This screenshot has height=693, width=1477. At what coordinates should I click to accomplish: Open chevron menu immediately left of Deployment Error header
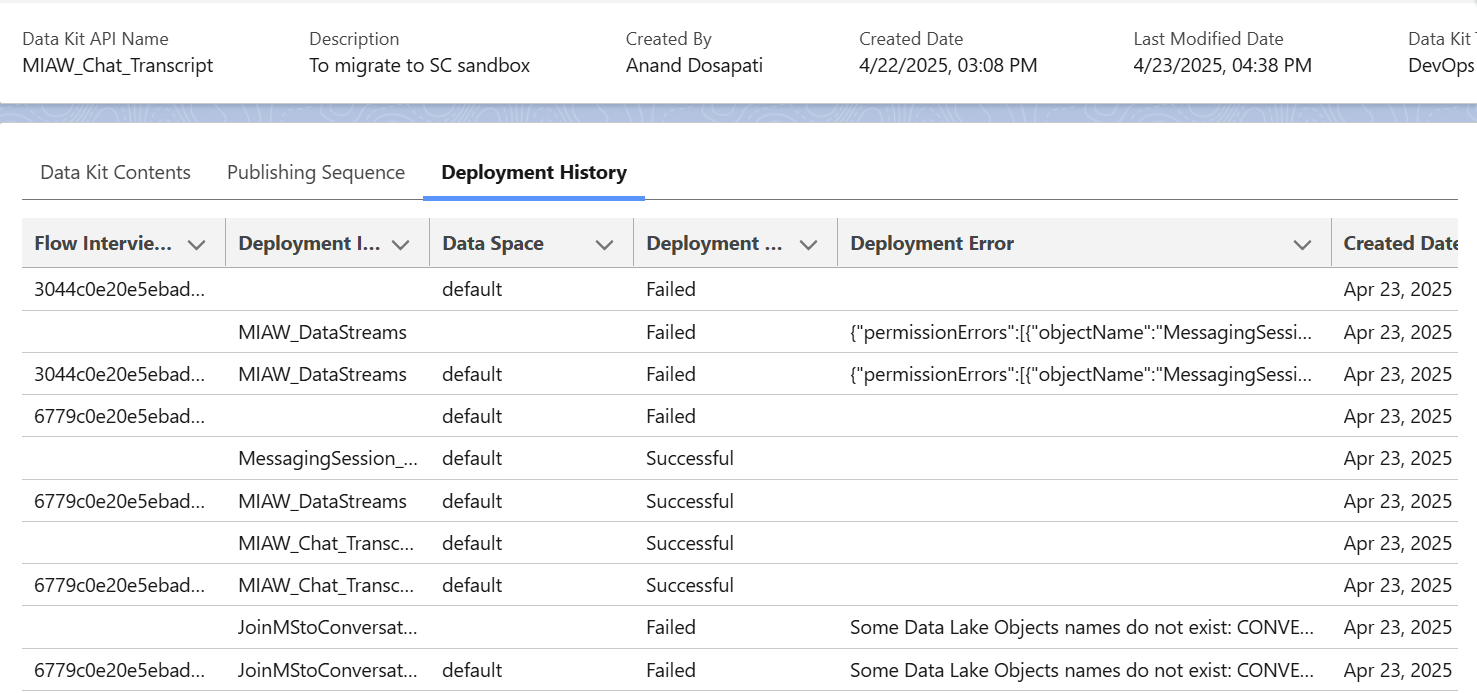809,244
